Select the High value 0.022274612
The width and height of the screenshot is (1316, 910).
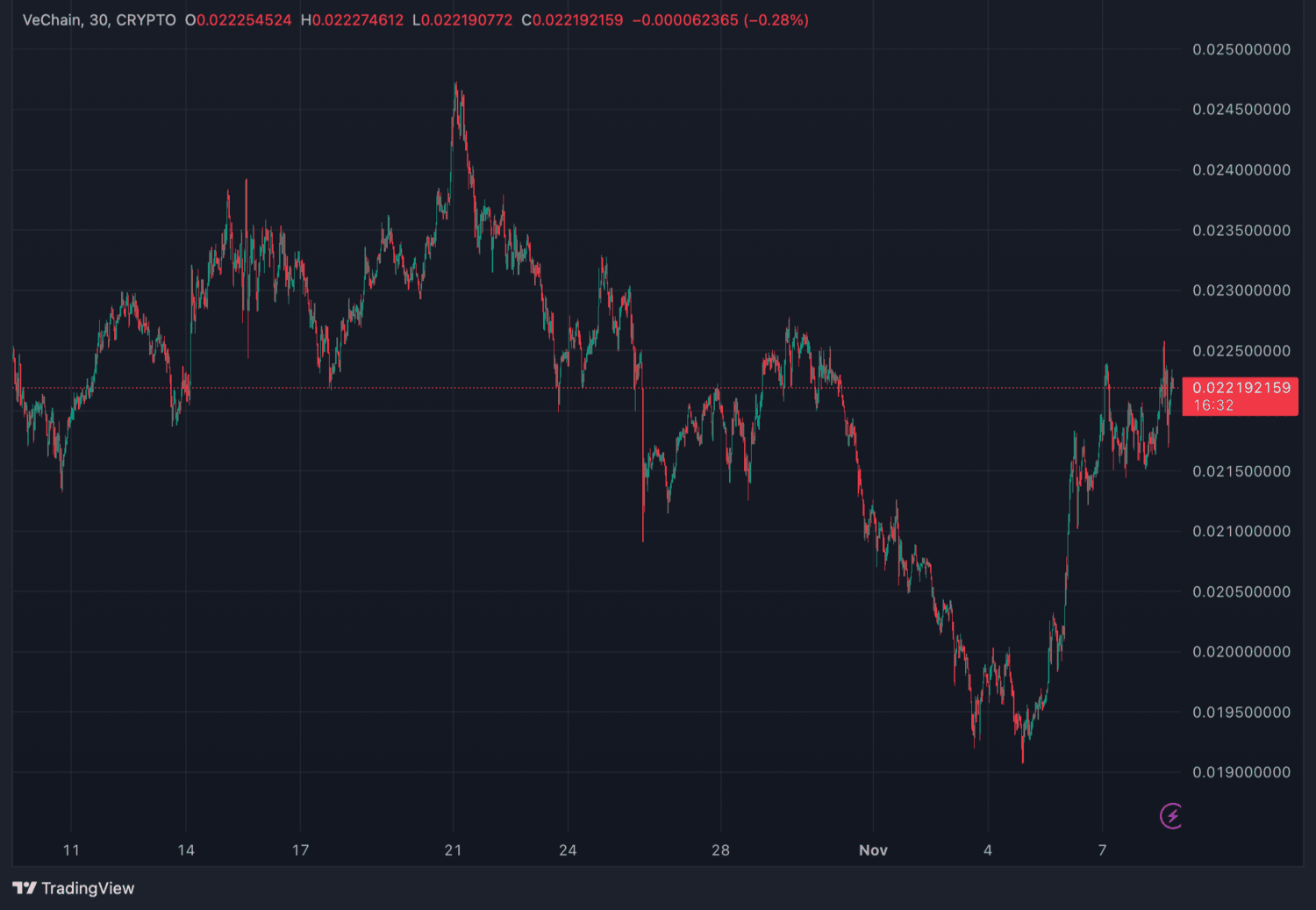(x=358, y=20)
